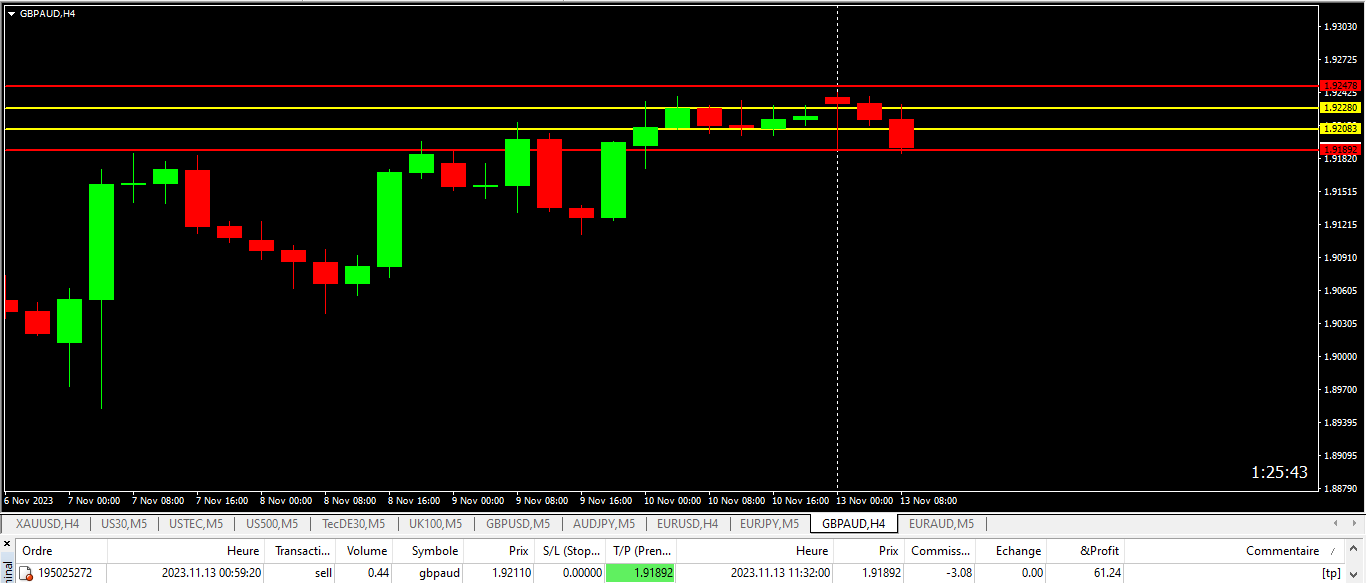
Task: Click the active GBPAUD,H4 chart tab
Action: coord(853,523)
